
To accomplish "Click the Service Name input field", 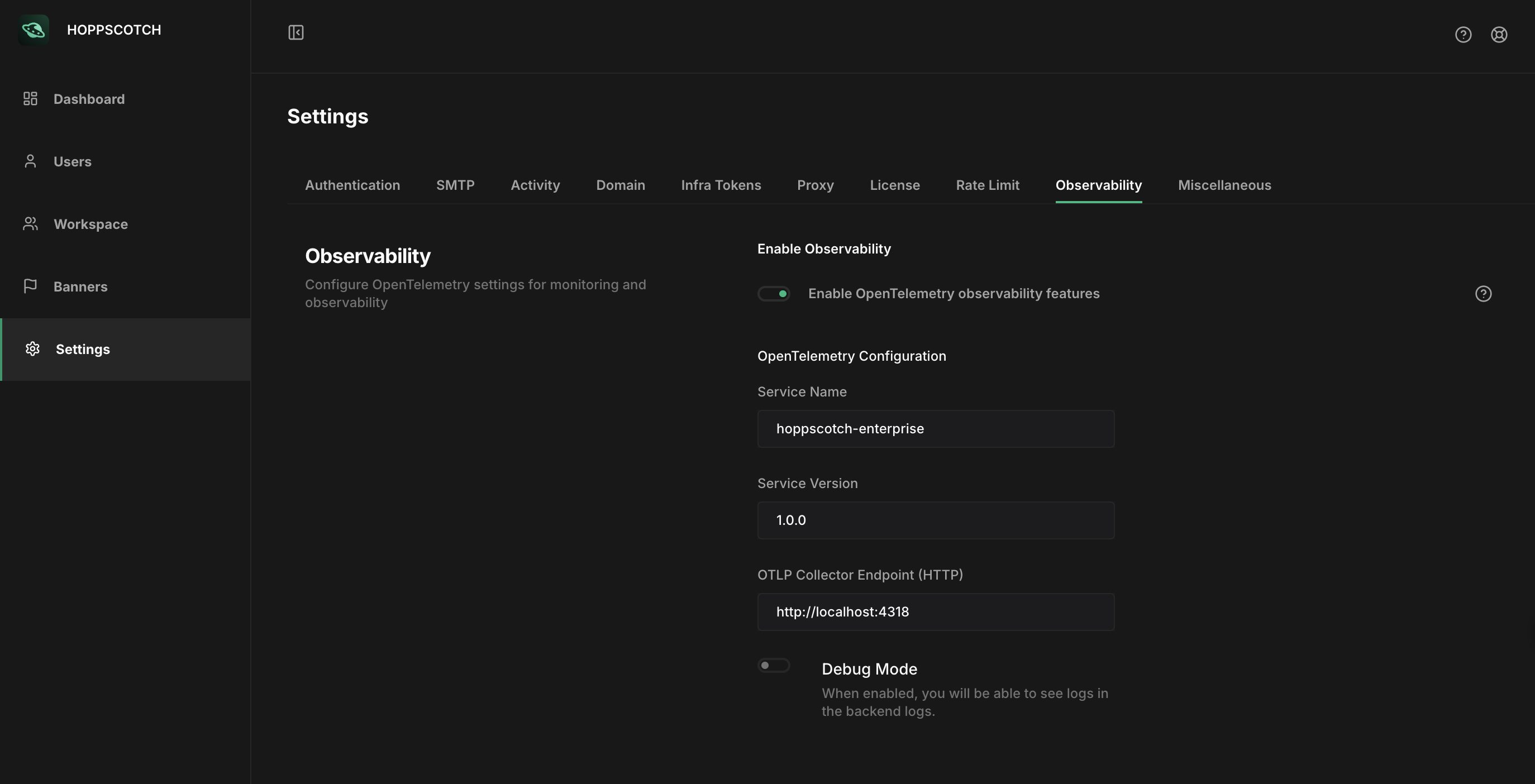I will (936, 429).
